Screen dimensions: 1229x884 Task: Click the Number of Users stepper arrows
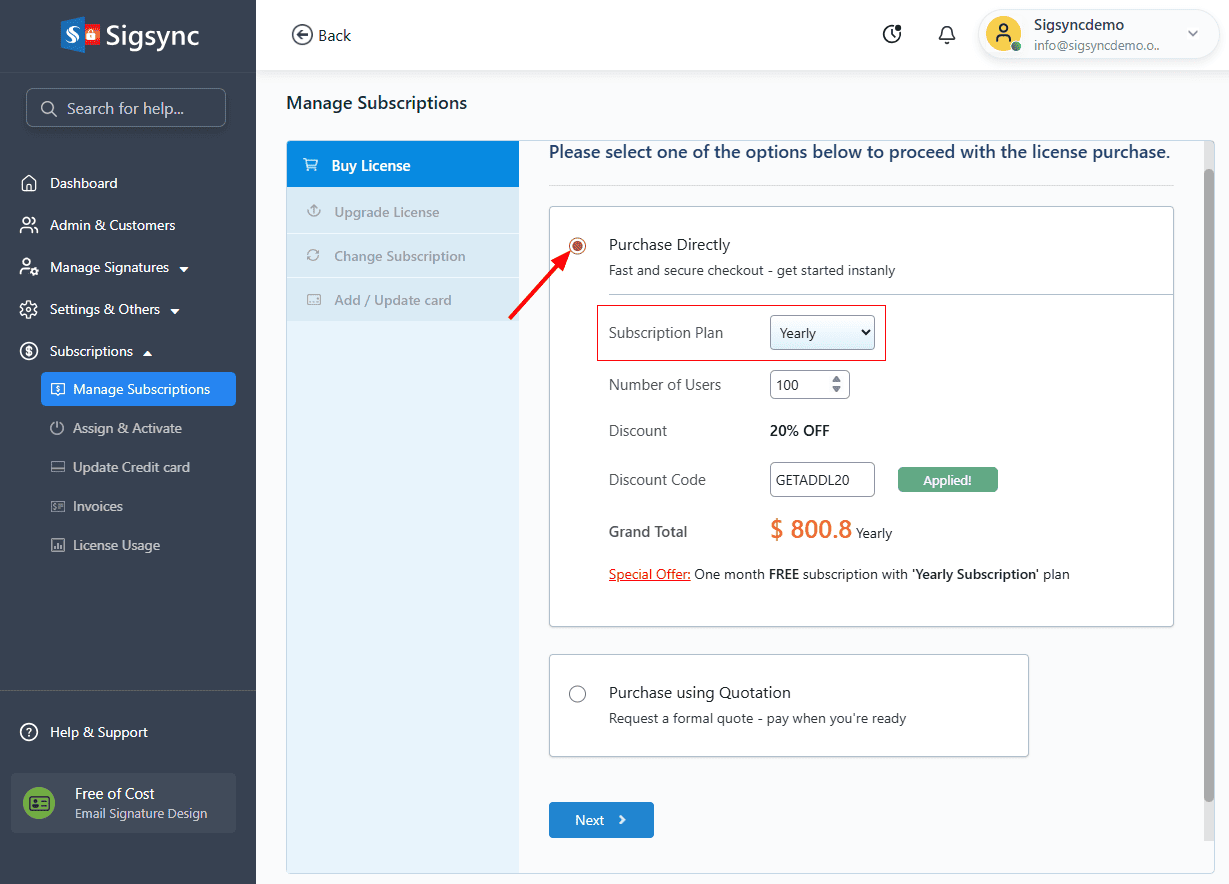click(837, 384)
